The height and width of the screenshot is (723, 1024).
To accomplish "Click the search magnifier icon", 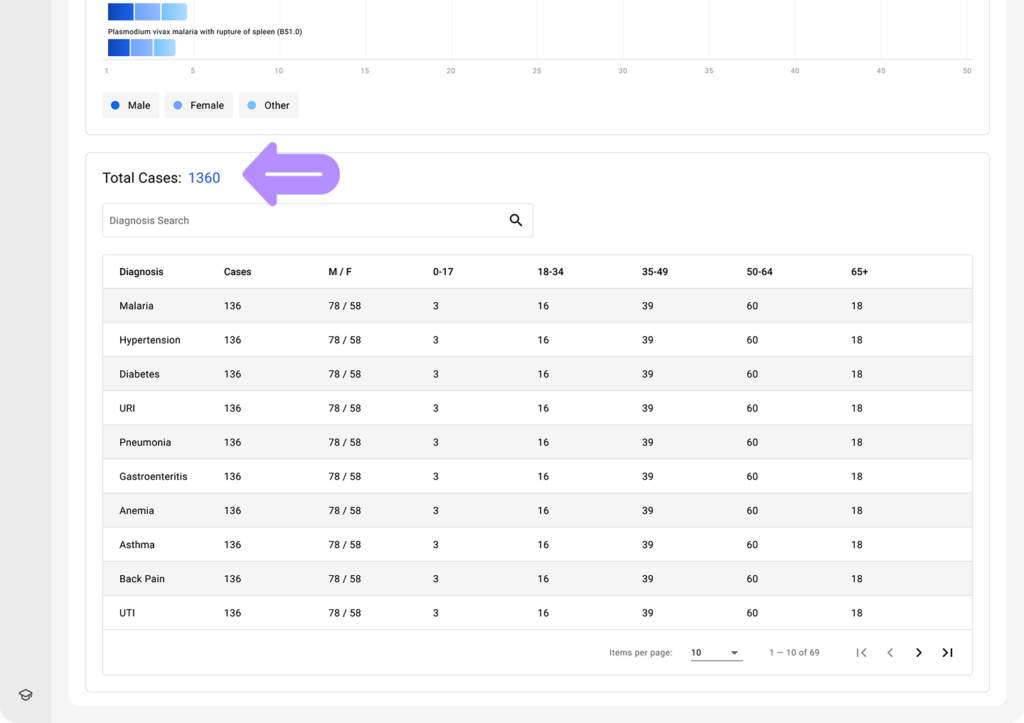I will coord(516,220).
